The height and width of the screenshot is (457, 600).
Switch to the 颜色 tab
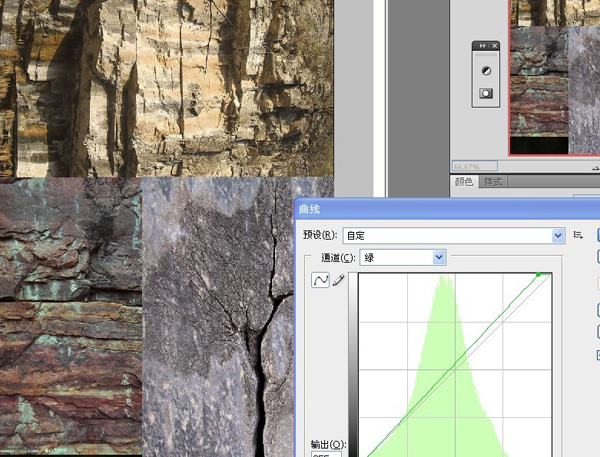(464, 181)
